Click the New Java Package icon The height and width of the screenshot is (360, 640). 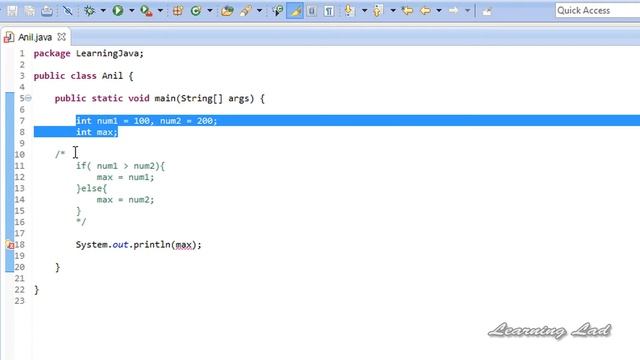[x=178, y=11]
